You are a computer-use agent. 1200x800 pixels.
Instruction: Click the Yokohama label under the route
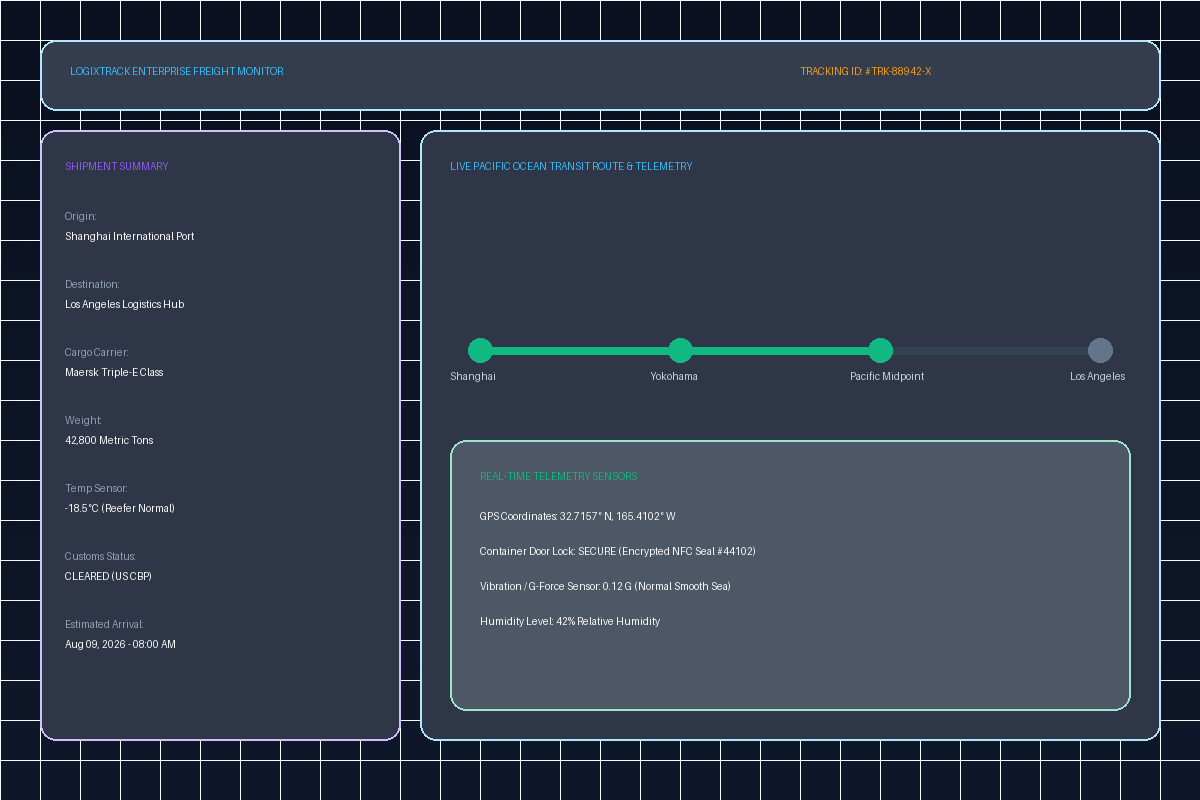click(x=674, y=376)
